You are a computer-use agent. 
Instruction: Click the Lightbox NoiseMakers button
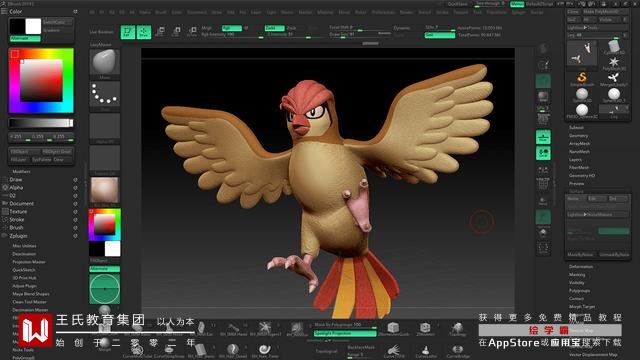[x=597, y=215]
